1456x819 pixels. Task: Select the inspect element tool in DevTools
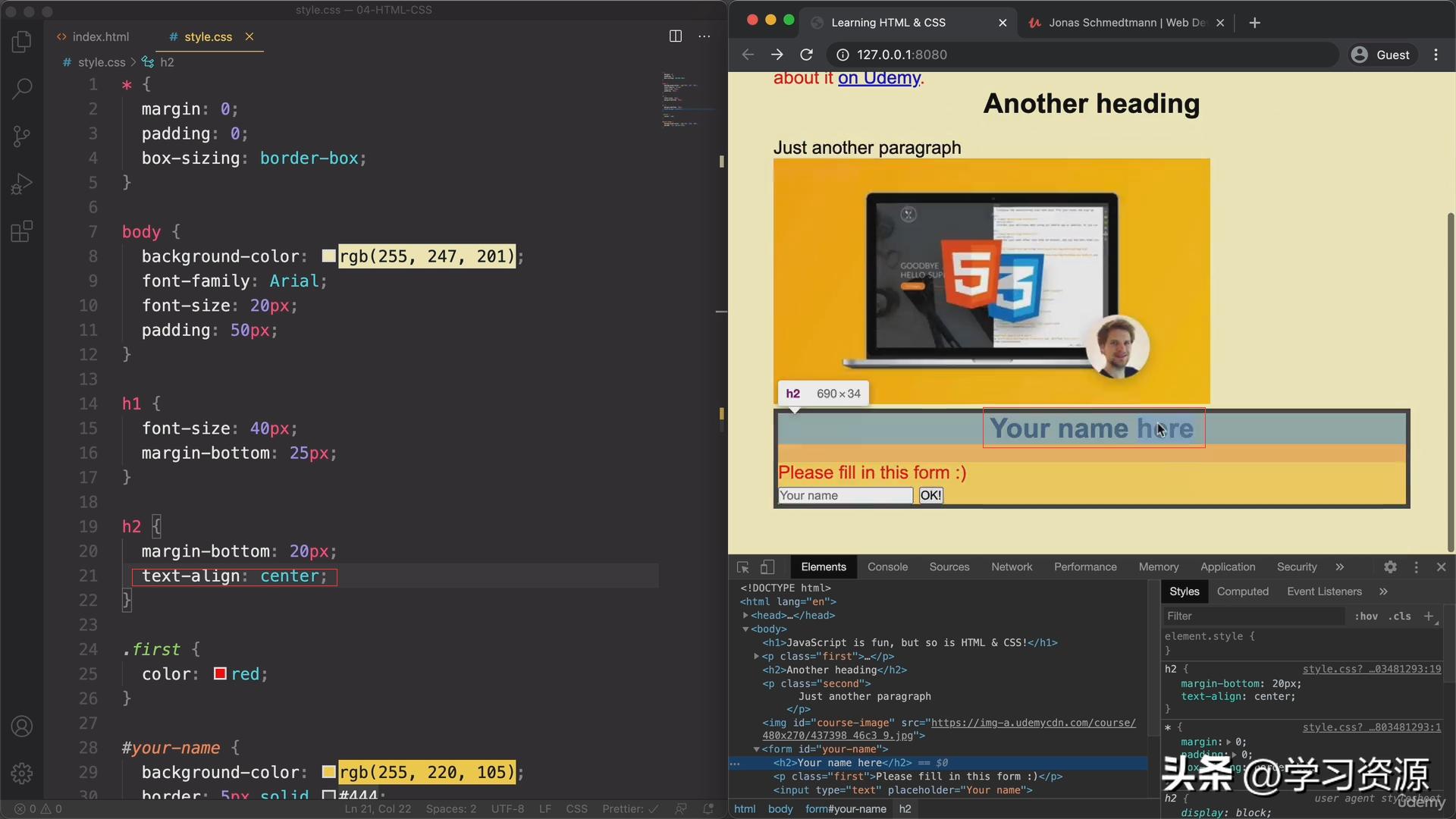742,566
